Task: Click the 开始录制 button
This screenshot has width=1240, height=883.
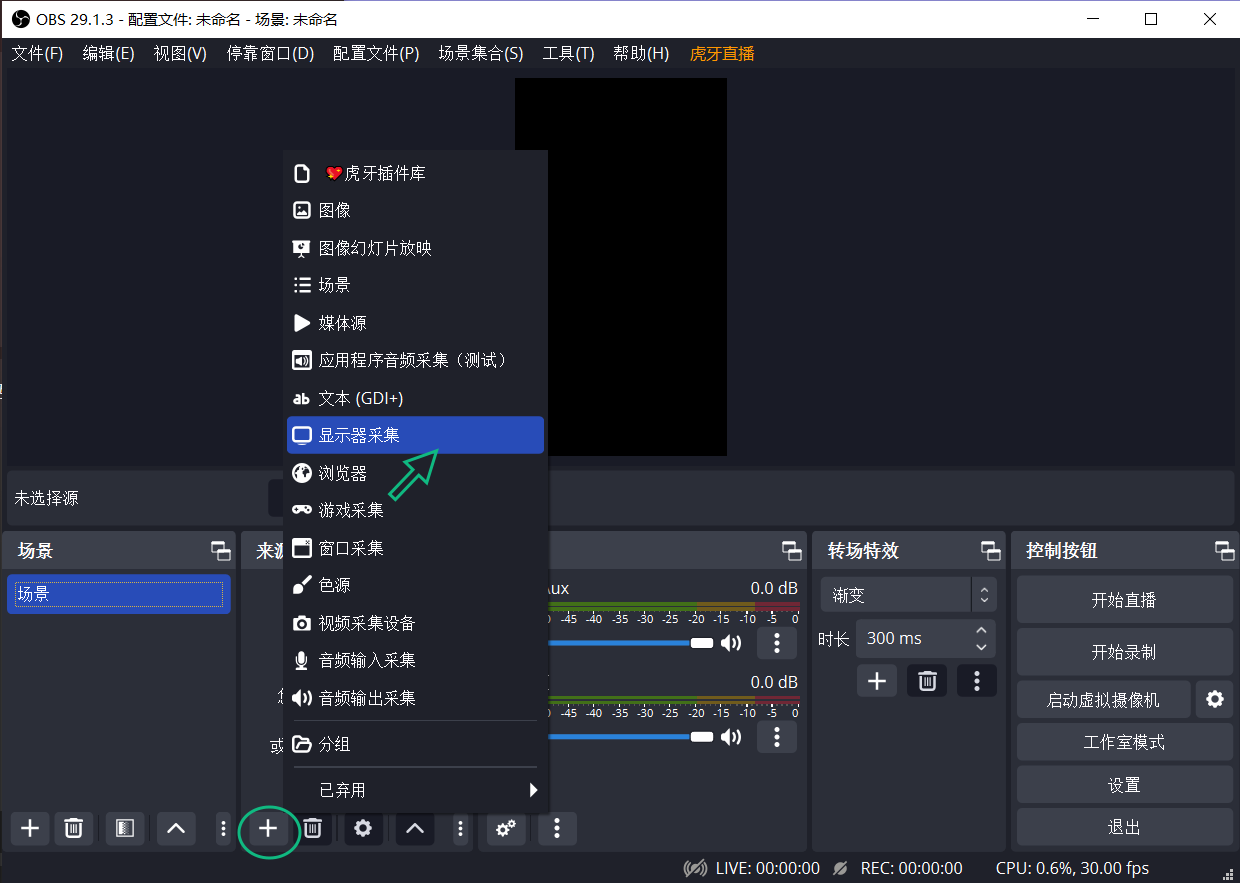Action: point(1123,652)
